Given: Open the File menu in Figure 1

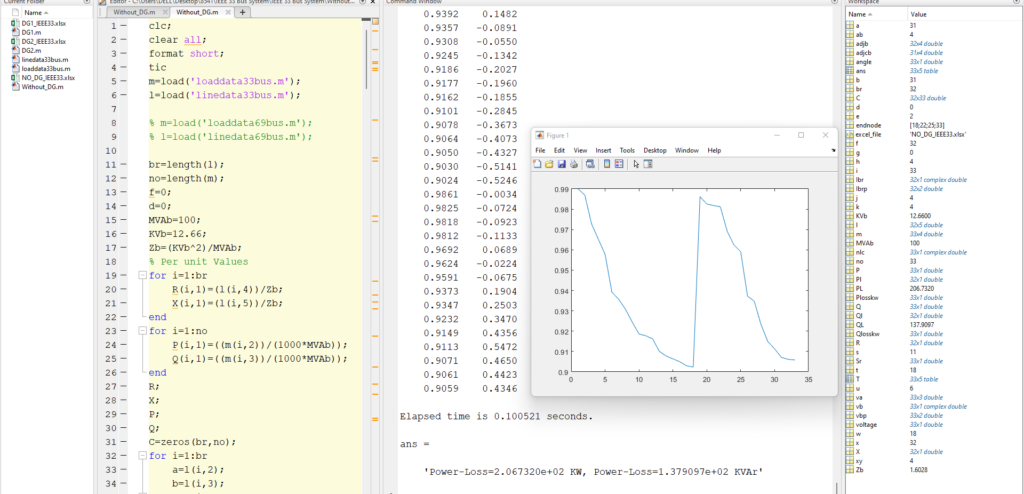Looking at the screenshot, I should point(540,150).
